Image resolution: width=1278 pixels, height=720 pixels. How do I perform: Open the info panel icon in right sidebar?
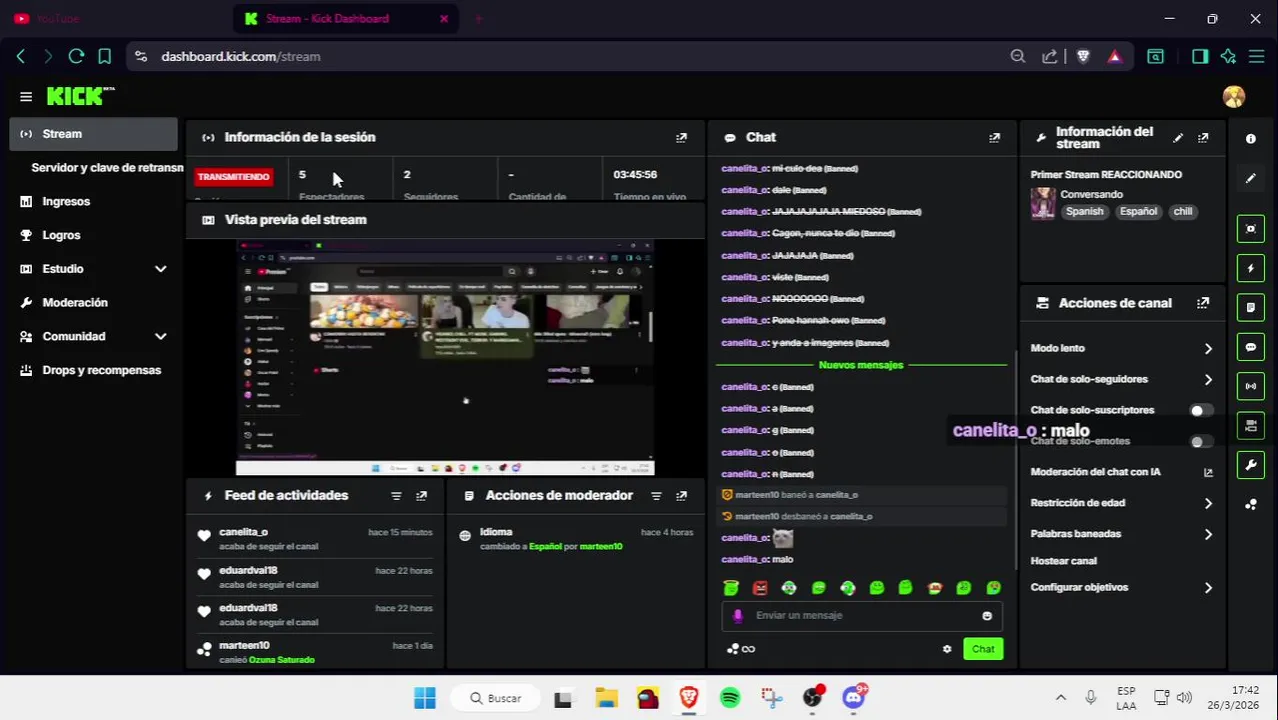(x=1250, y=139)
